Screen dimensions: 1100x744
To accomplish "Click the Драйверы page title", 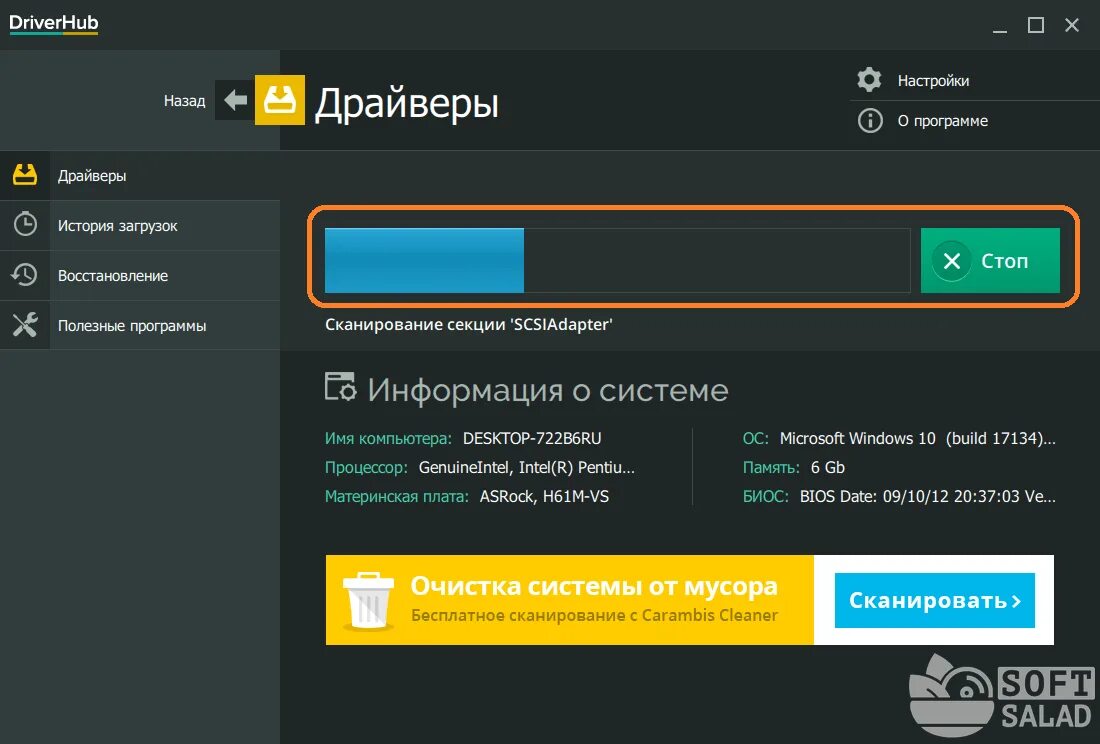I will coord(407,103).
